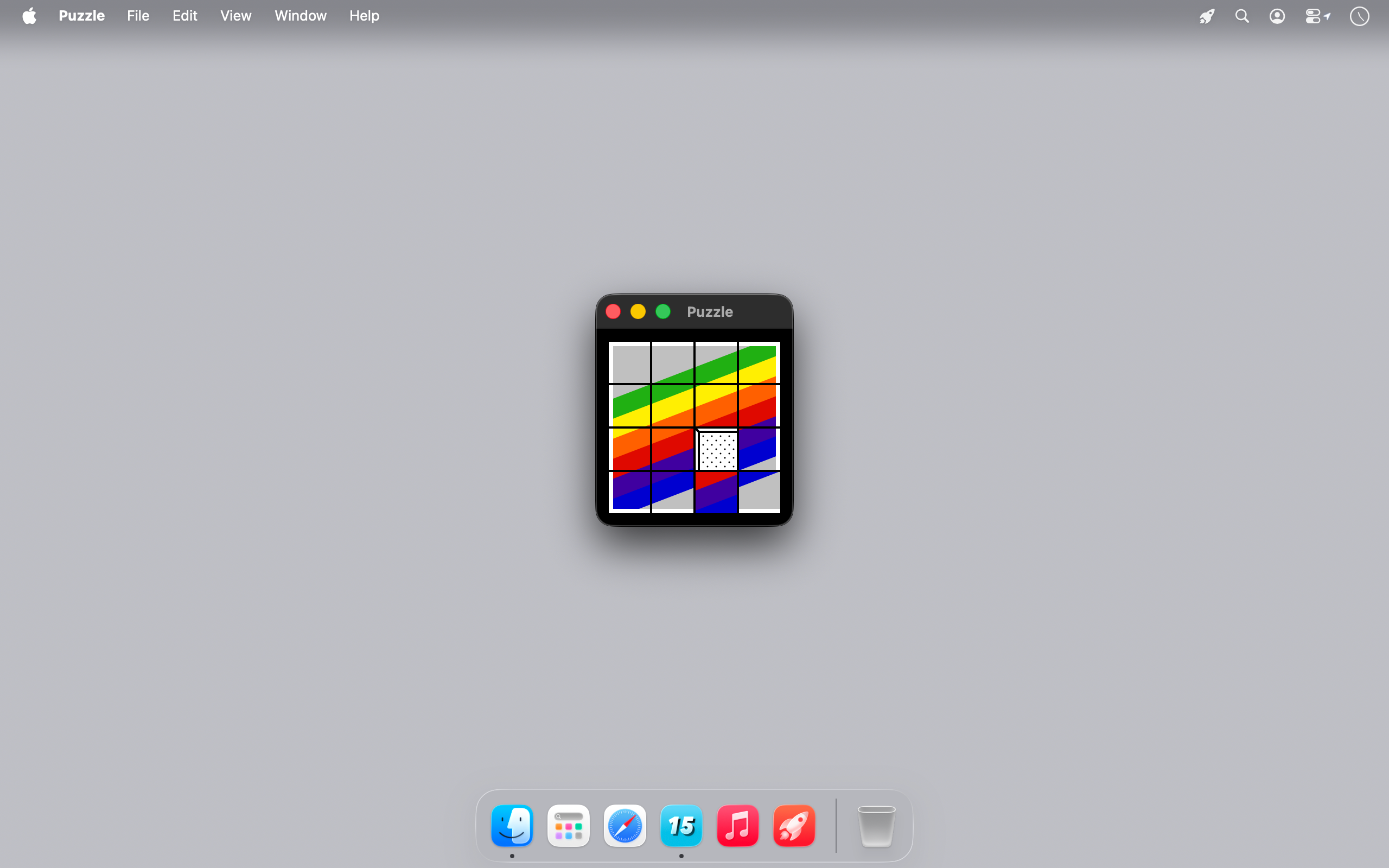The width and height of the screenshot is (1389, 868).
Task: Zoom the Puzzle window with the green button
Action: pyautogui.click(x=663, y=312)
